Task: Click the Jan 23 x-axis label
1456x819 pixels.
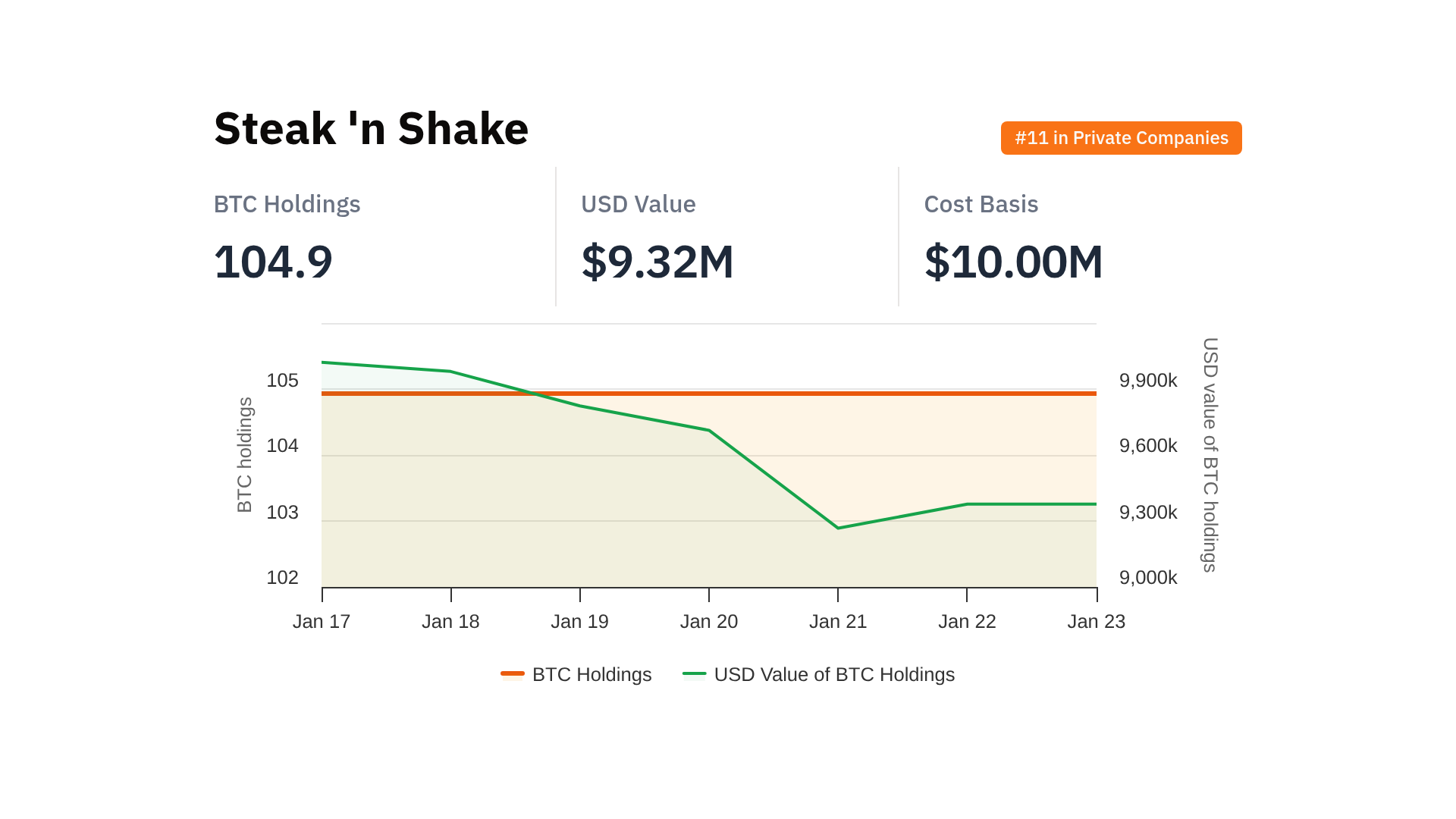Action: pyautogui.click(x=1096, y=621)
